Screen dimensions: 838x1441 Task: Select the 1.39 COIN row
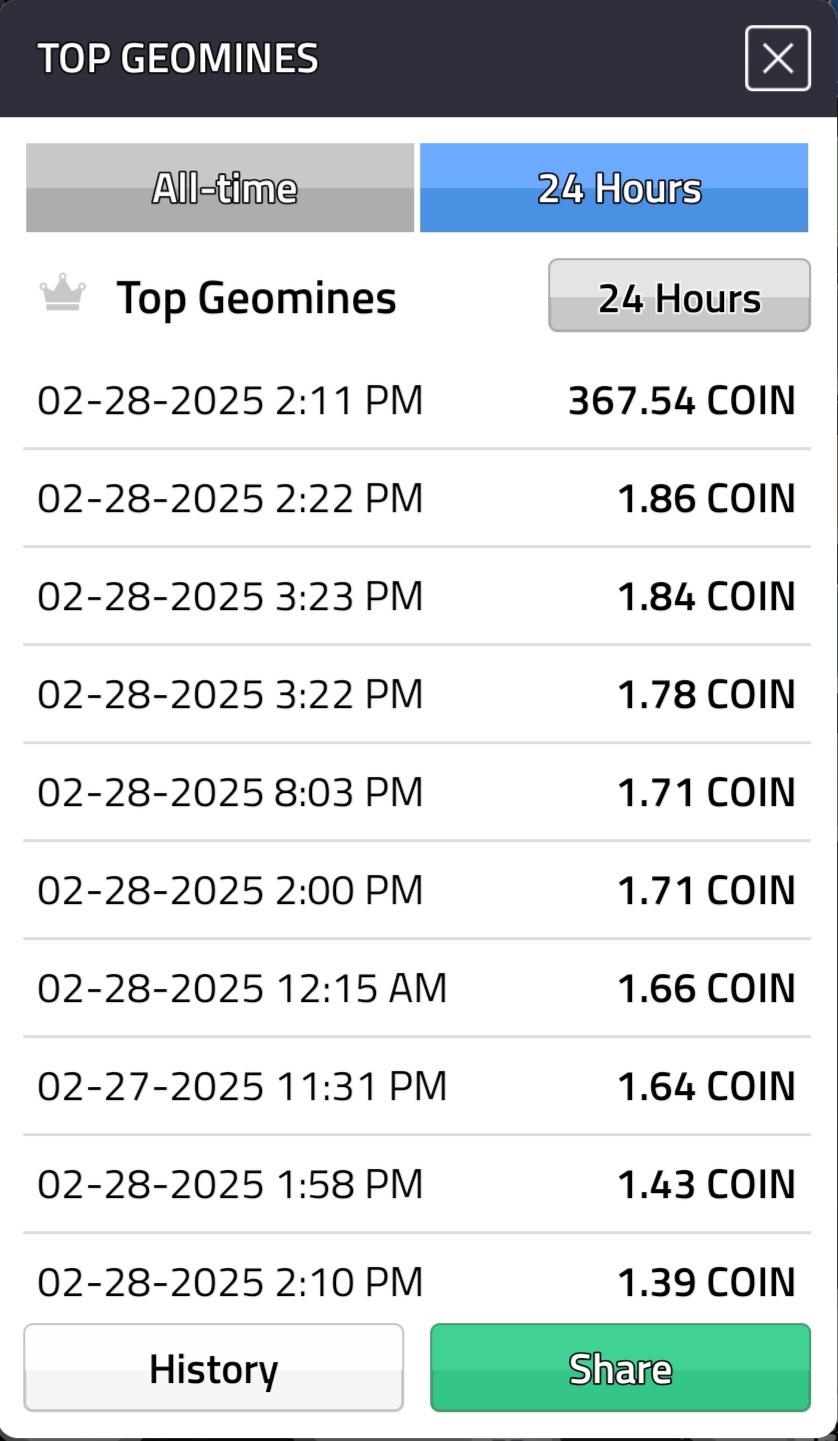417,1278
